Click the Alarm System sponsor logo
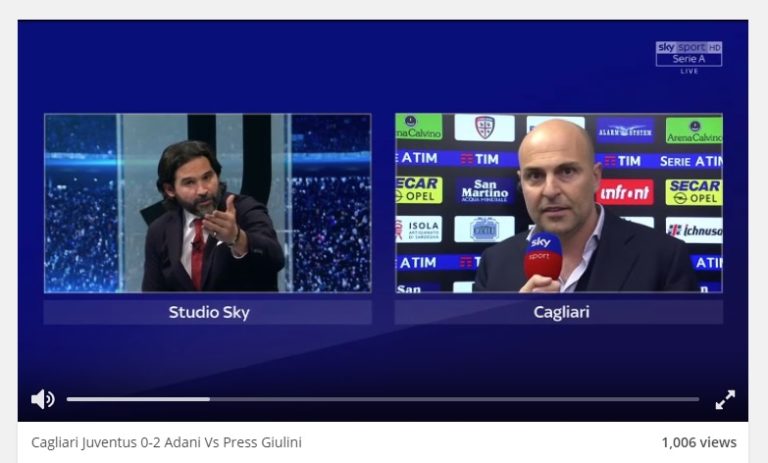 coord(625,130)
